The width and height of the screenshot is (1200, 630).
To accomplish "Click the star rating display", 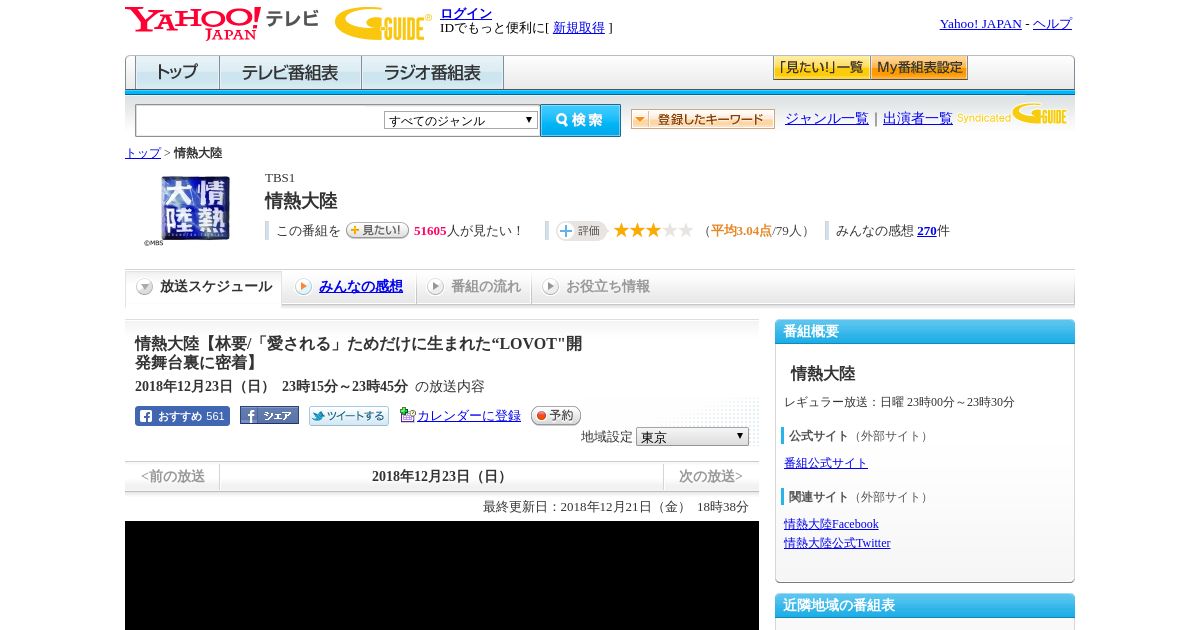I will (653, 231).
